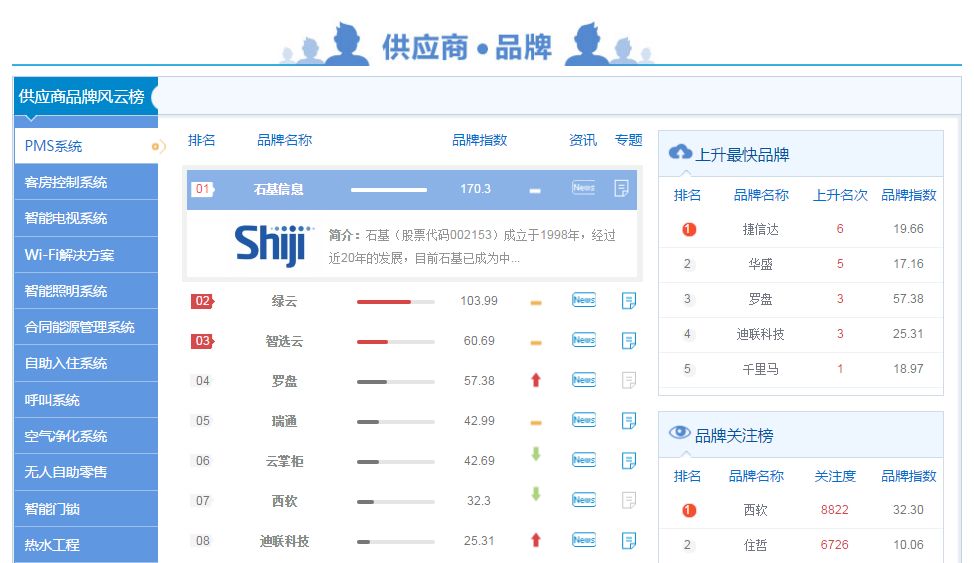Image resolution: width=974 pixels, height=563 pixels.
Task: Click green down arrow in 云掌柜 row
Action: point(536,454)
